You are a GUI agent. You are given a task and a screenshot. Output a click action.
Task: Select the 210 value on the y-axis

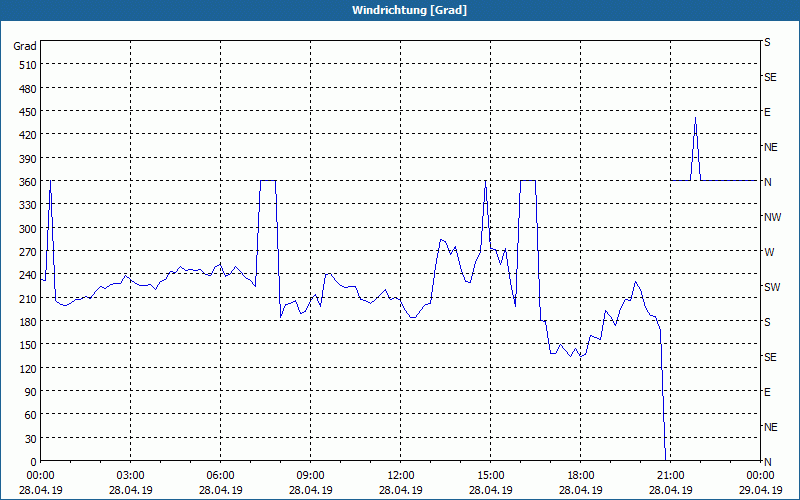point(29,299)
